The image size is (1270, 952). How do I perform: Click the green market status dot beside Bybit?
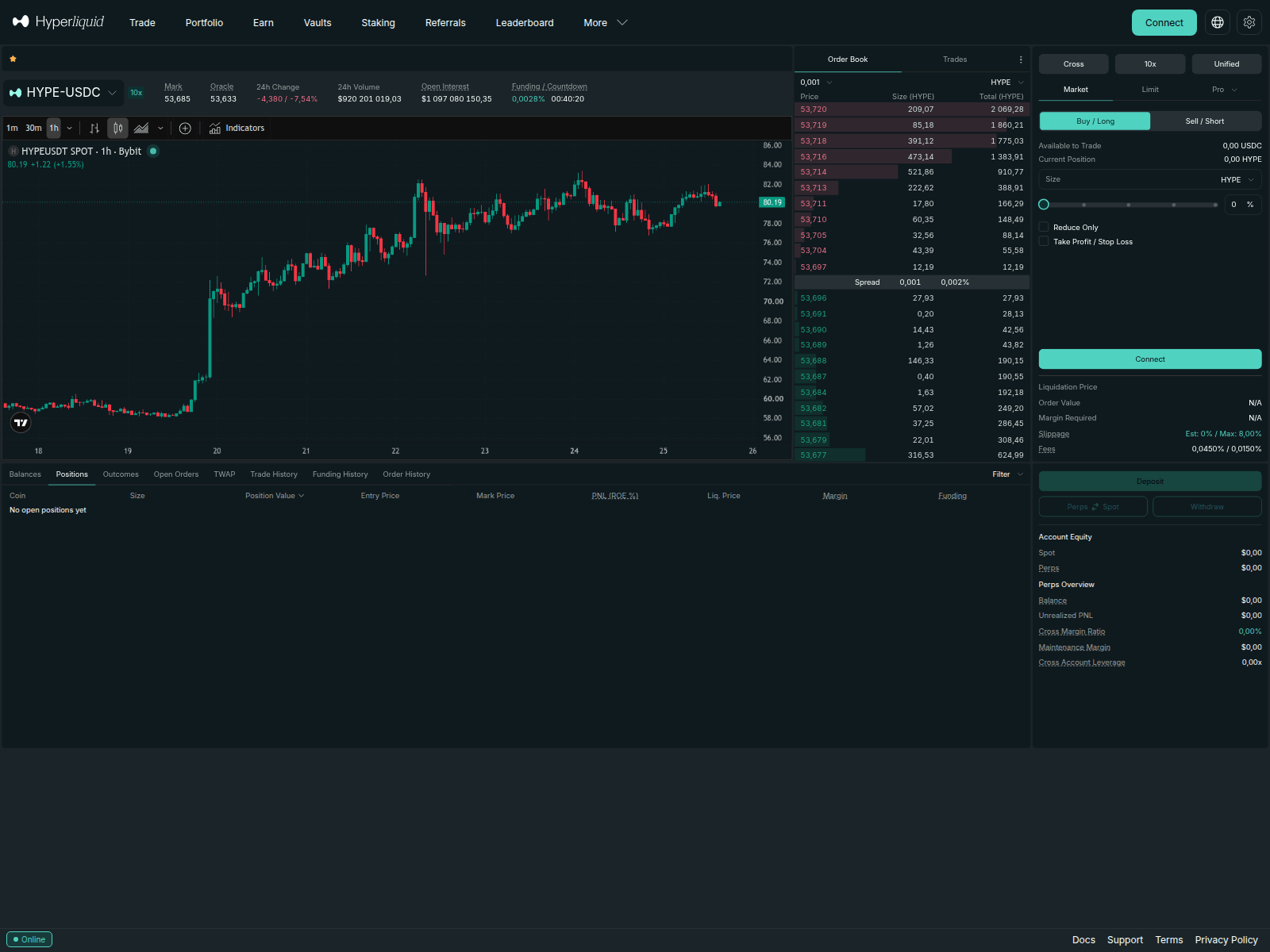pyautogui.click(x=153, y=151)
